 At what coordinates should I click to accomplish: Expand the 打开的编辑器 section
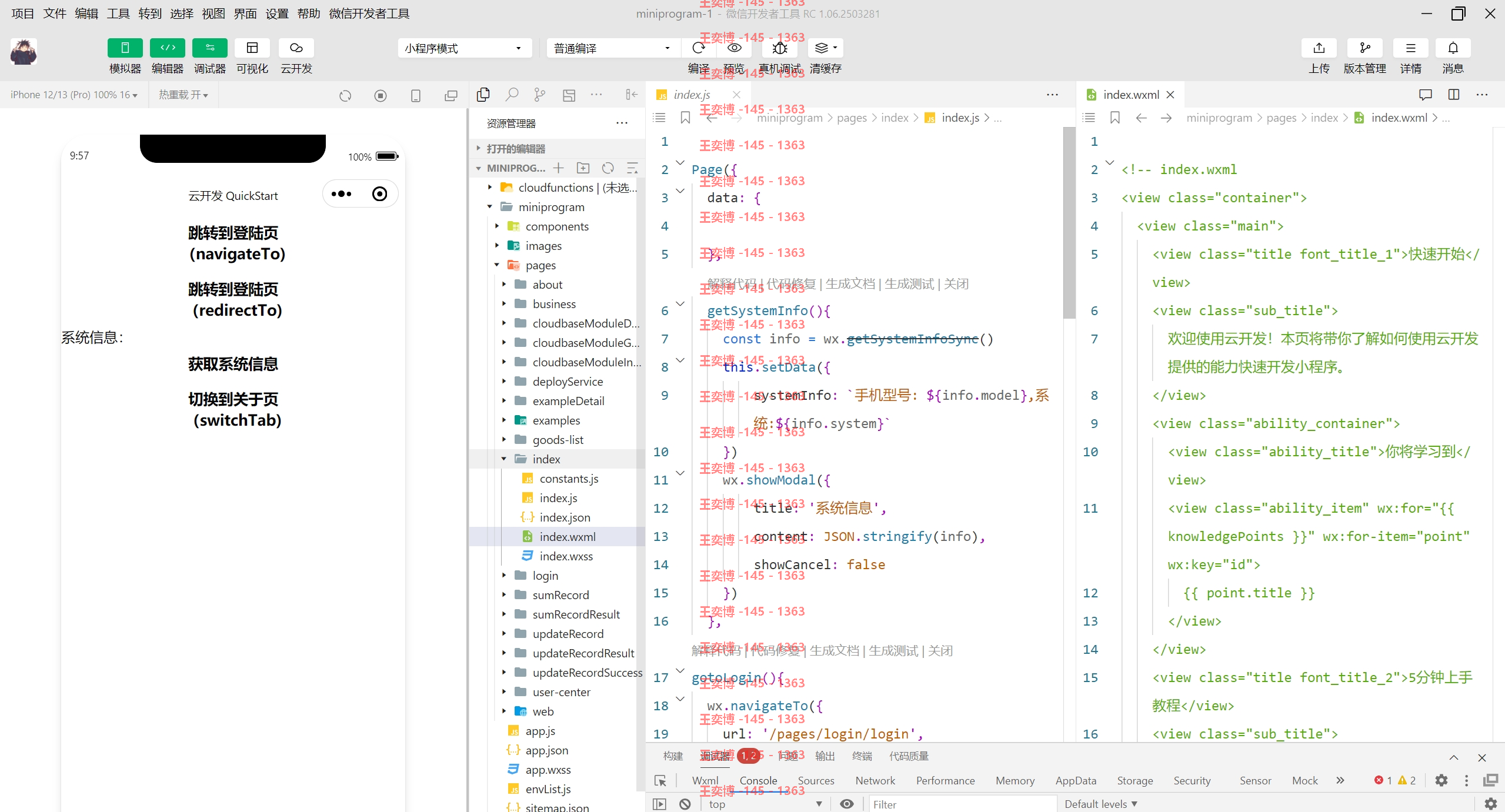tap(558, 149)
